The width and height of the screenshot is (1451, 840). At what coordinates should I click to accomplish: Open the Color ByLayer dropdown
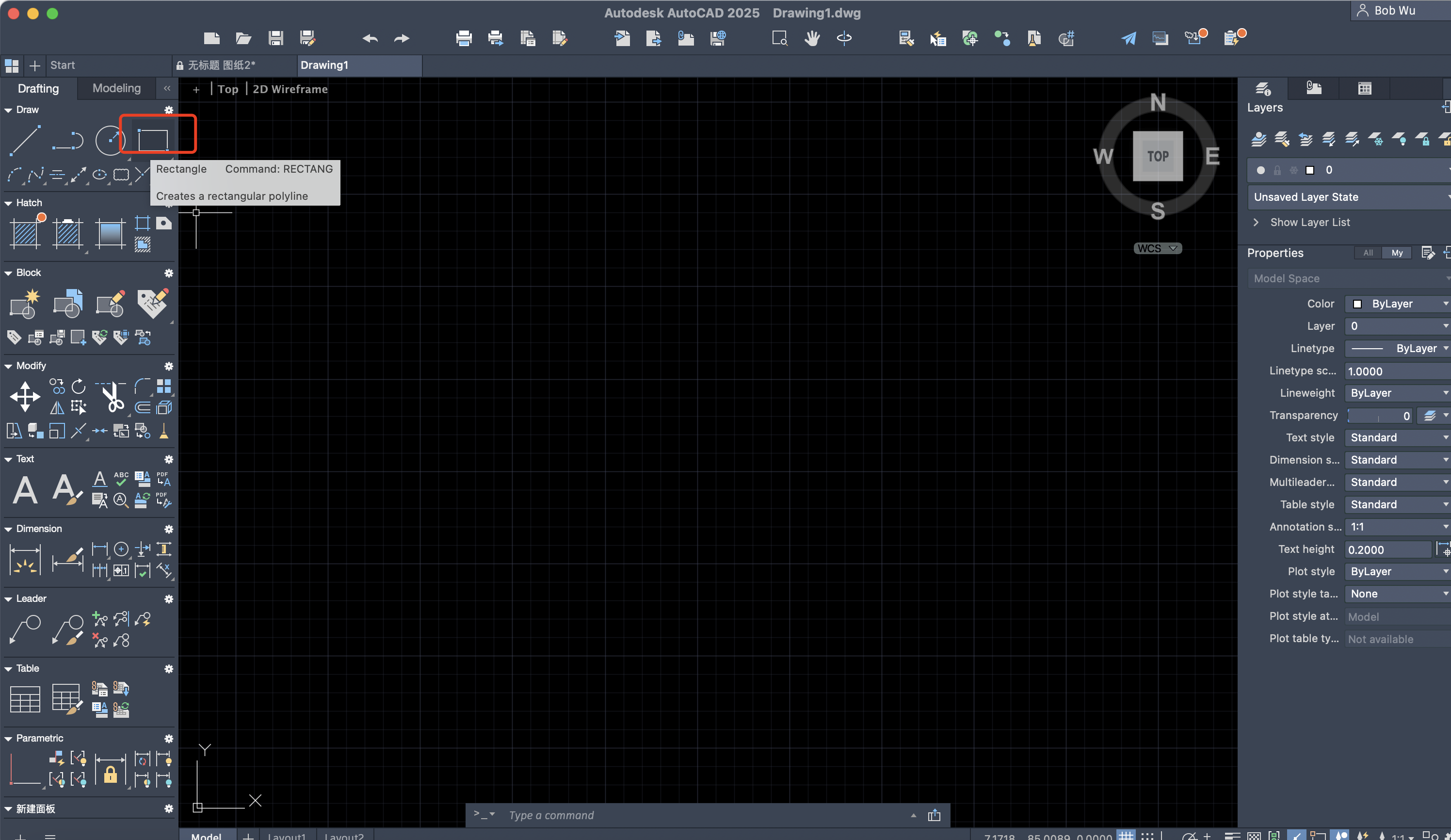1398,304
